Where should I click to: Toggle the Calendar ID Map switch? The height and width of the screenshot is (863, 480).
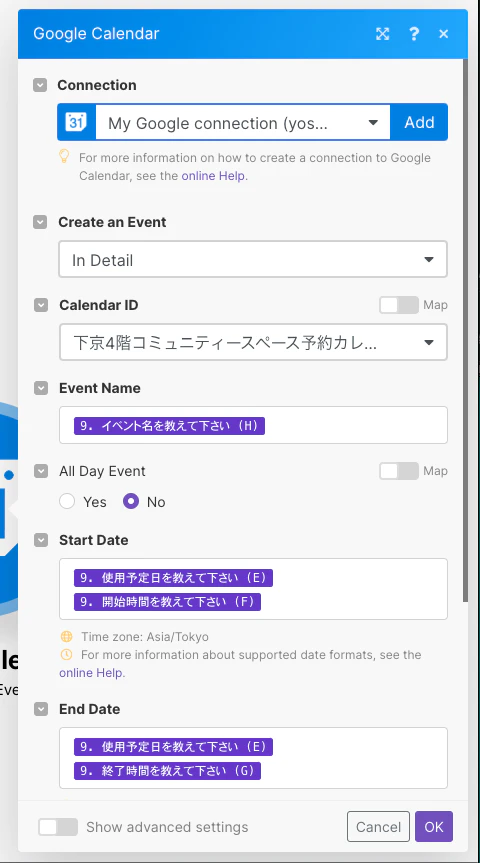coord(399,305)
